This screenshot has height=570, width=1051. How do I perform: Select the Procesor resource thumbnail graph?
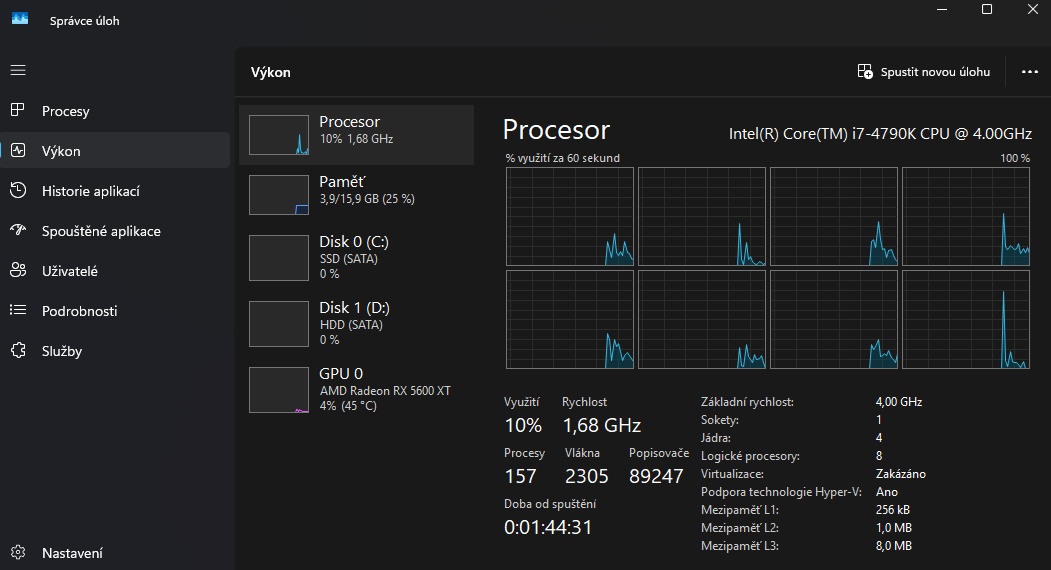(x=279, y=135)
